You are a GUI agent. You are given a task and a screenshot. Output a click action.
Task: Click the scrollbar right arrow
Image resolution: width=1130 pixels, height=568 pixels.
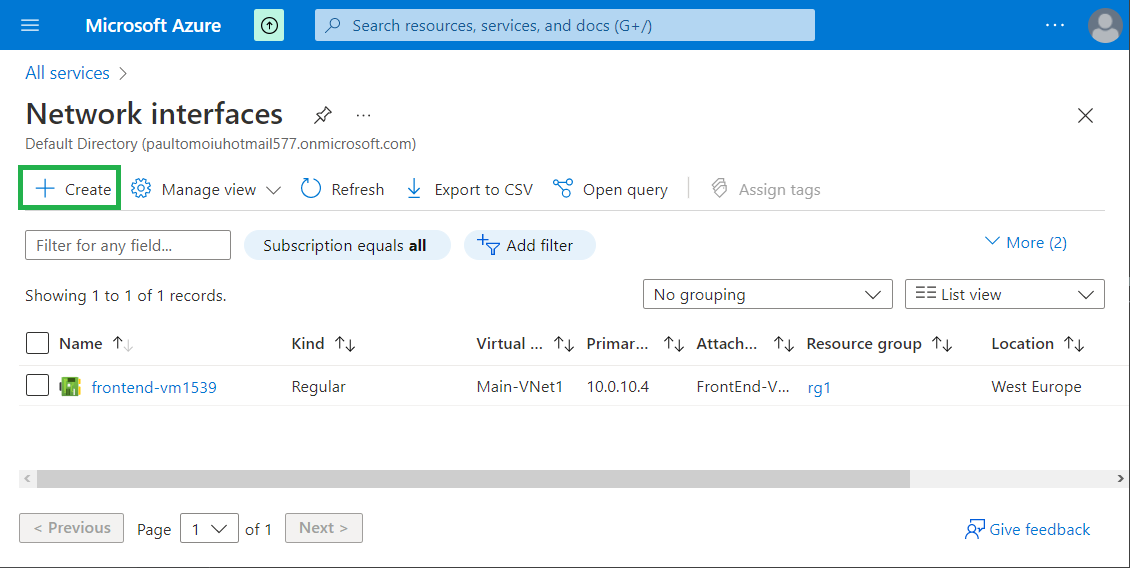click(1121, 479)
